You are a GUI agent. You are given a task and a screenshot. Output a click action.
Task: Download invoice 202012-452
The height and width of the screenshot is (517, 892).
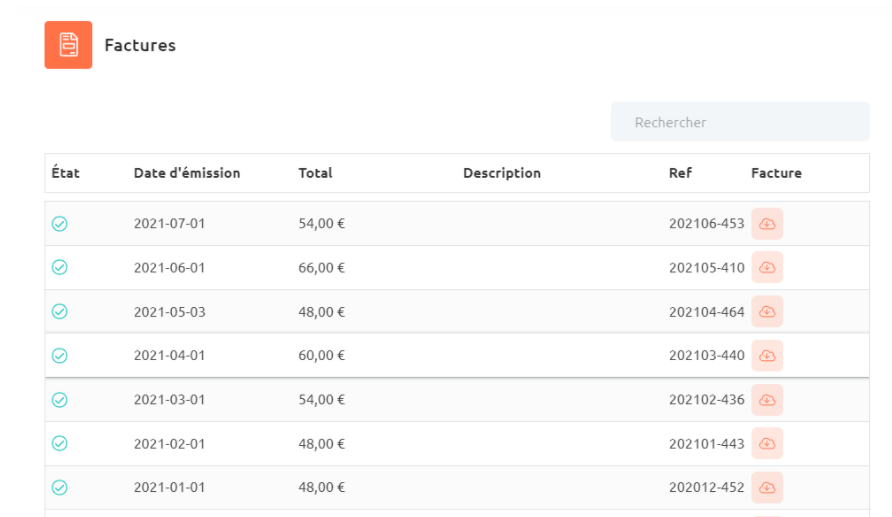[x=767, y=487]
